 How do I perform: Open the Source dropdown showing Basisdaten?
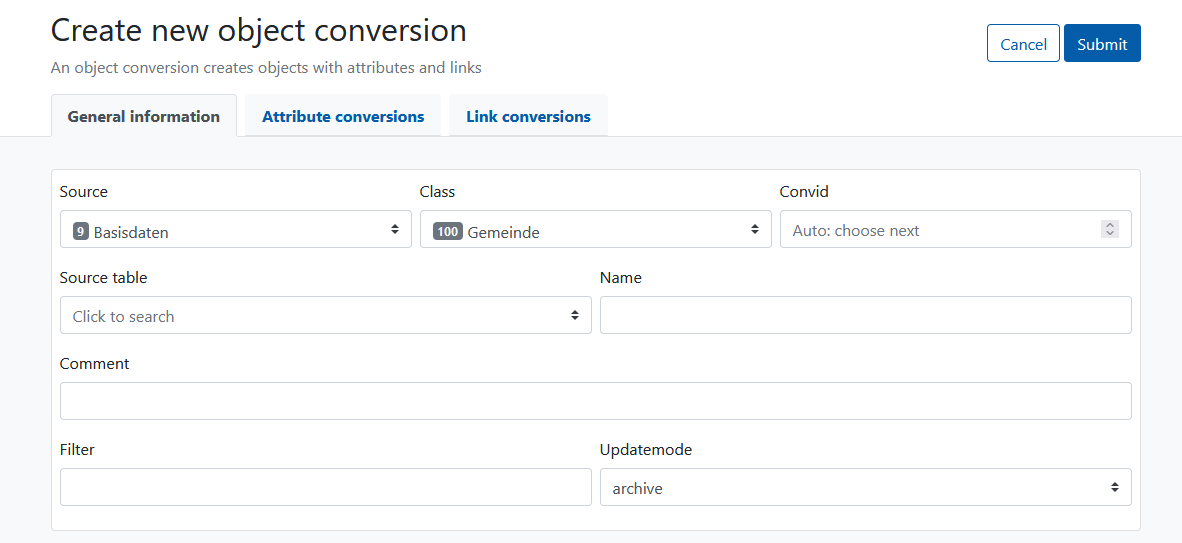(x=236, y=229)
